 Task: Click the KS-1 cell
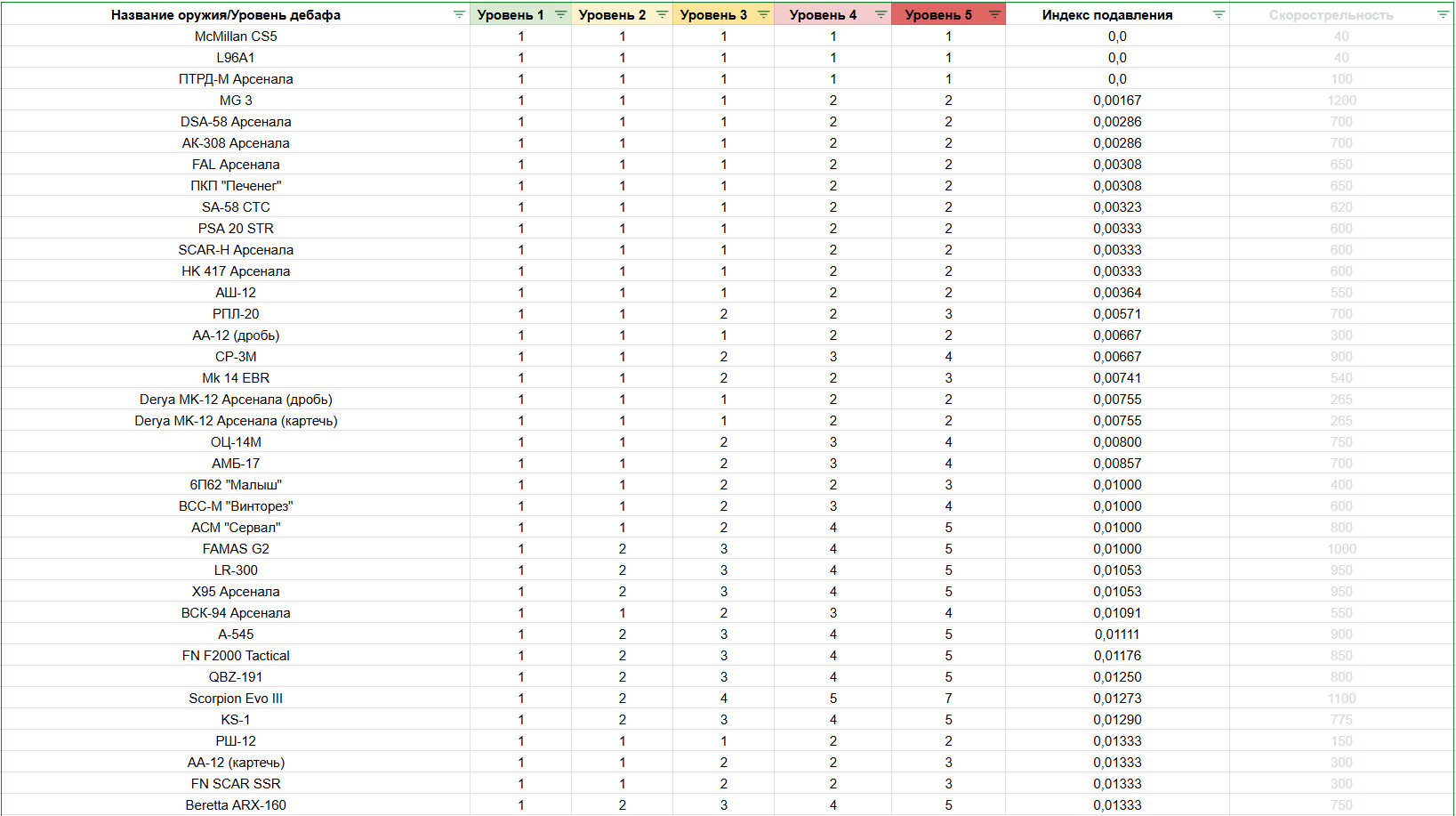pos(236,720)
